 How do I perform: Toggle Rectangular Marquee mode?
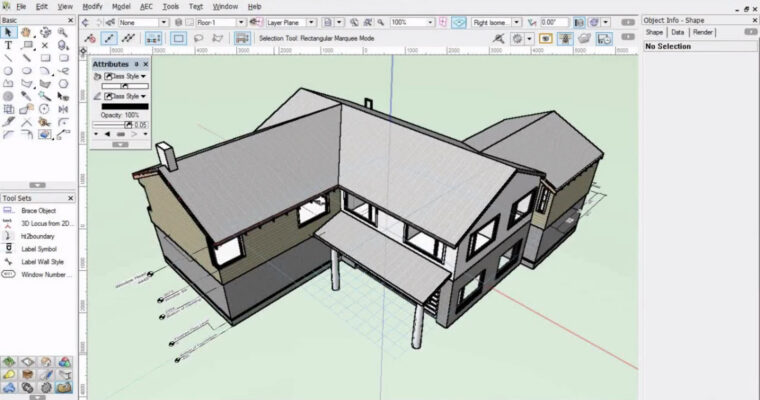178,38
